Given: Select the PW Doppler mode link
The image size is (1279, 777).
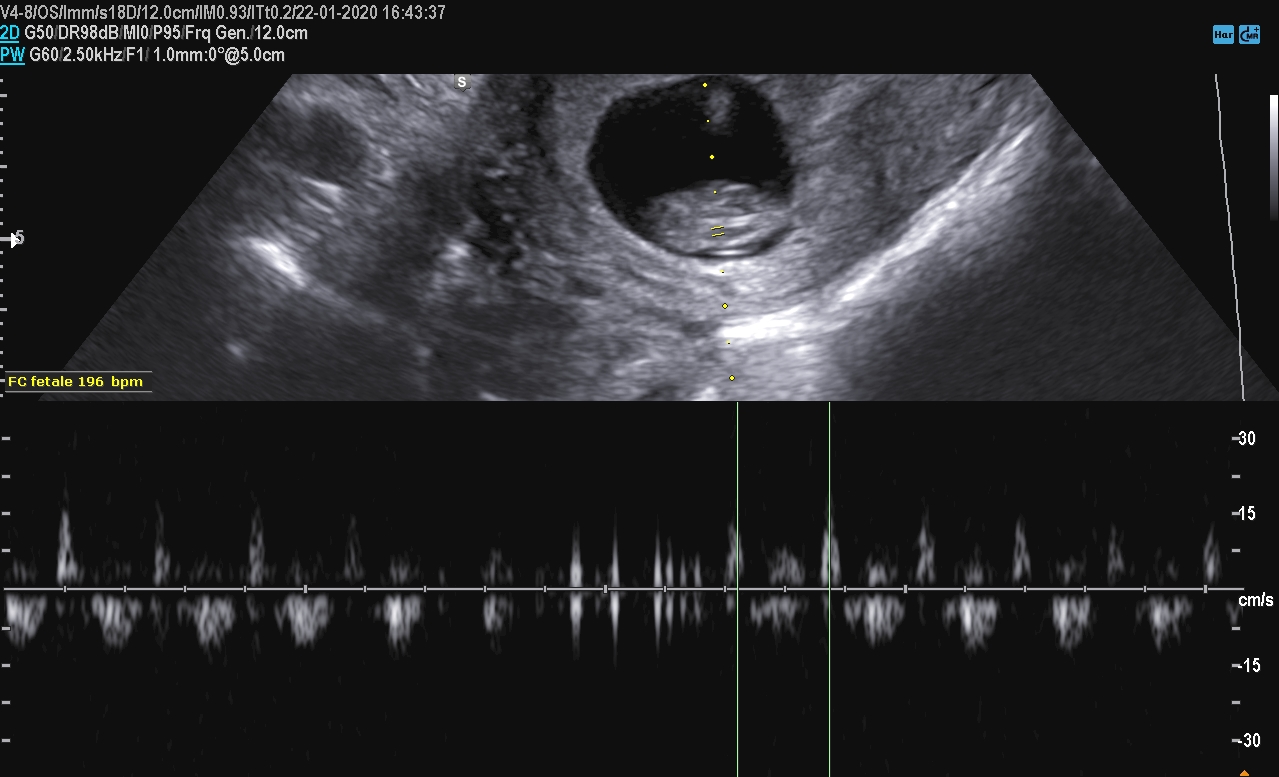Looking at the screenshot, I should click(12, 55).
